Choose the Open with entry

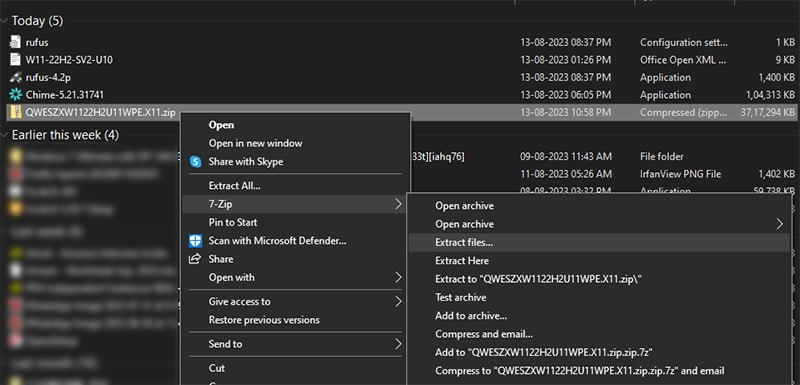pyautogui.click(x=232, y=277)
